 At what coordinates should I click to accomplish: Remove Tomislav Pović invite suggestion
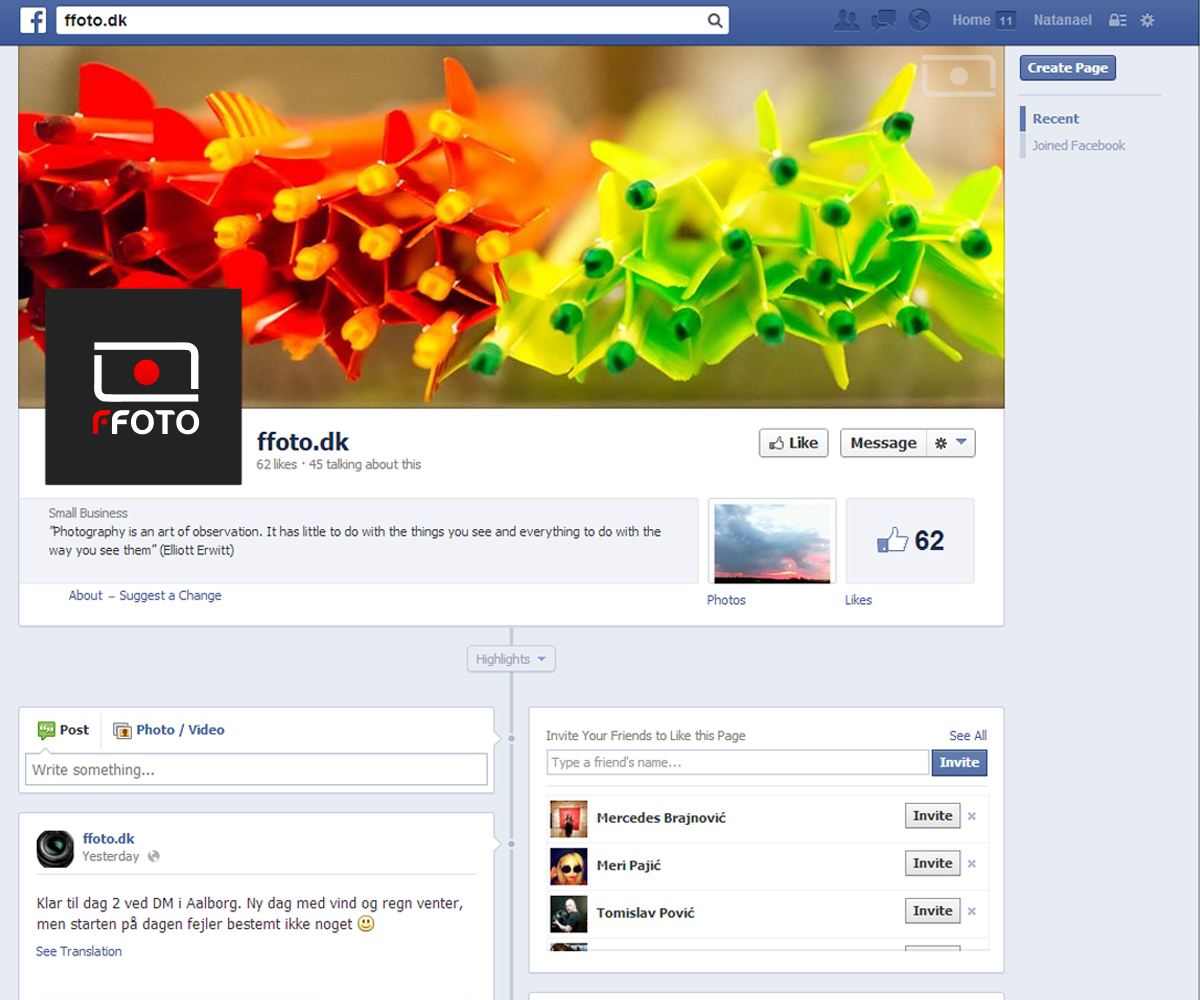(972, 911)
